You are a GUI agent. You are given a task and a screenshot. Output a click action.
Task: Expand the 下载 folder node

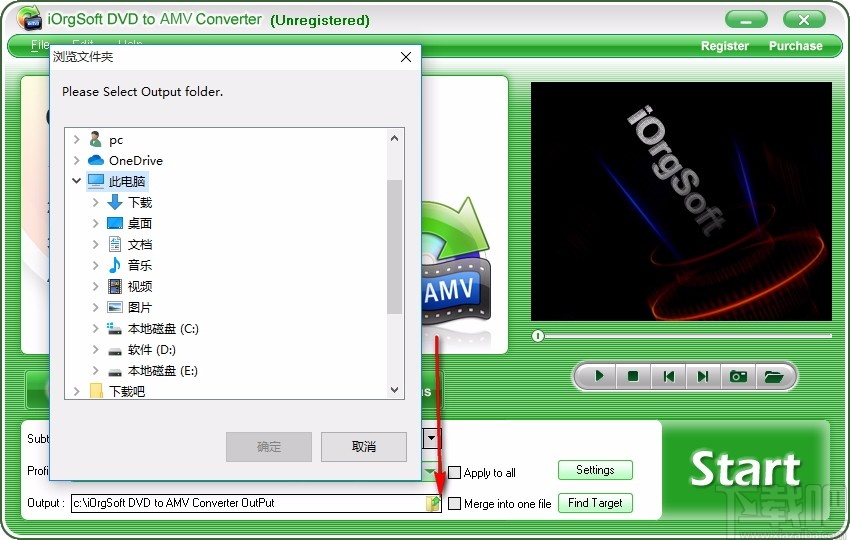tap(95, 202)
